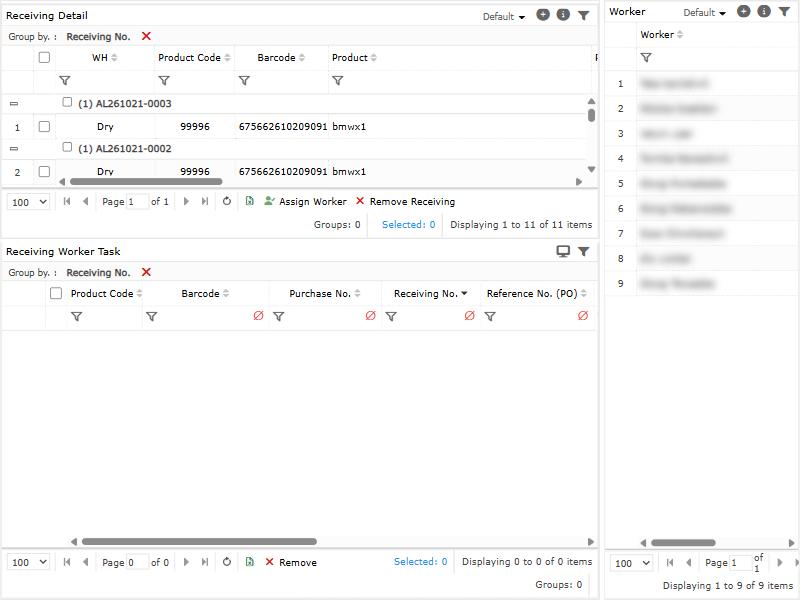Open page size dropdown in Receiving Detail
Viewport: 800px width, 600px height.
[29, 202]
